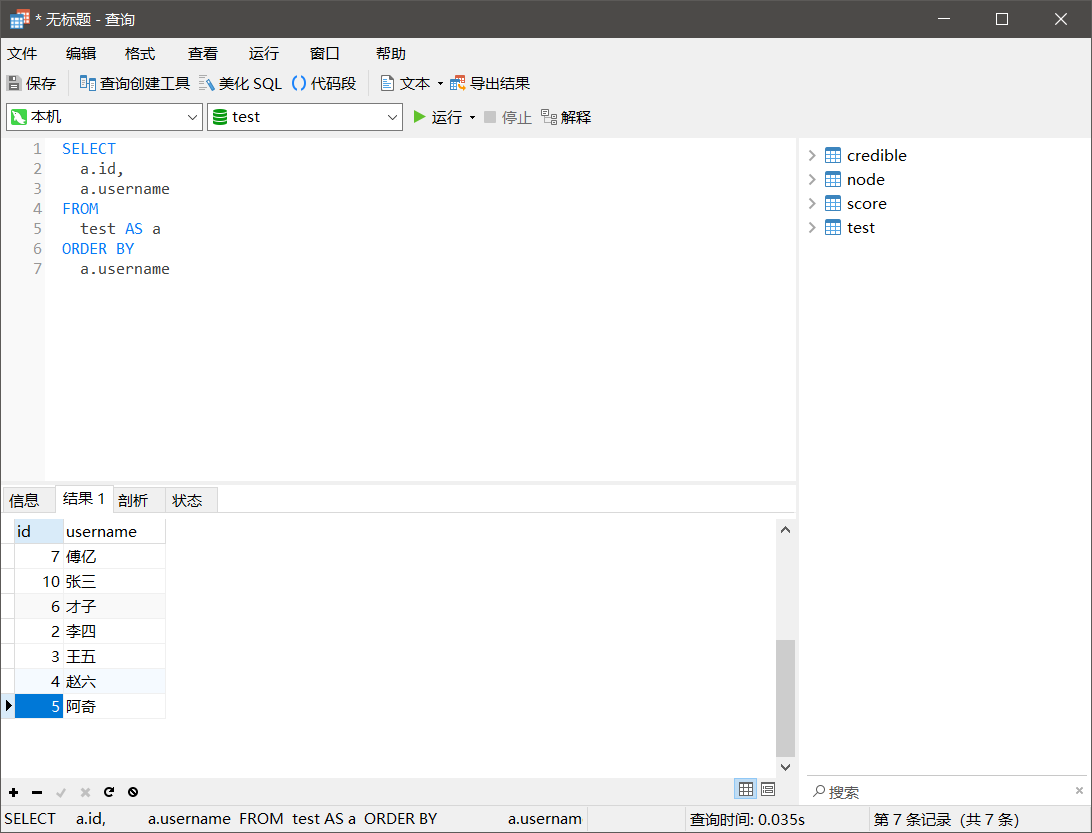The width and height of the screenshot is (1092, 833).
Task: Click the Explain (解释) query icon
Action: 549,117
